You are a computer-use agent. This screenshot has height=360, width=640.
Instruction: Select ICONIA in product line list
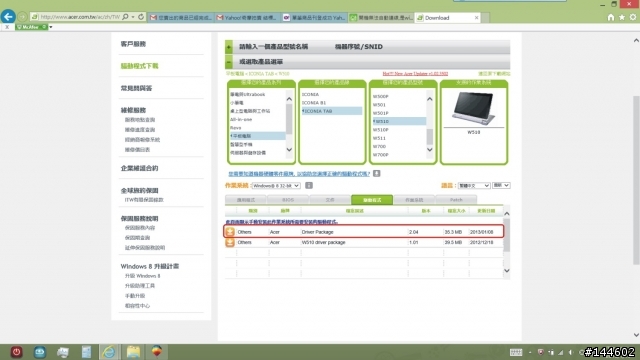pos(311,94)
